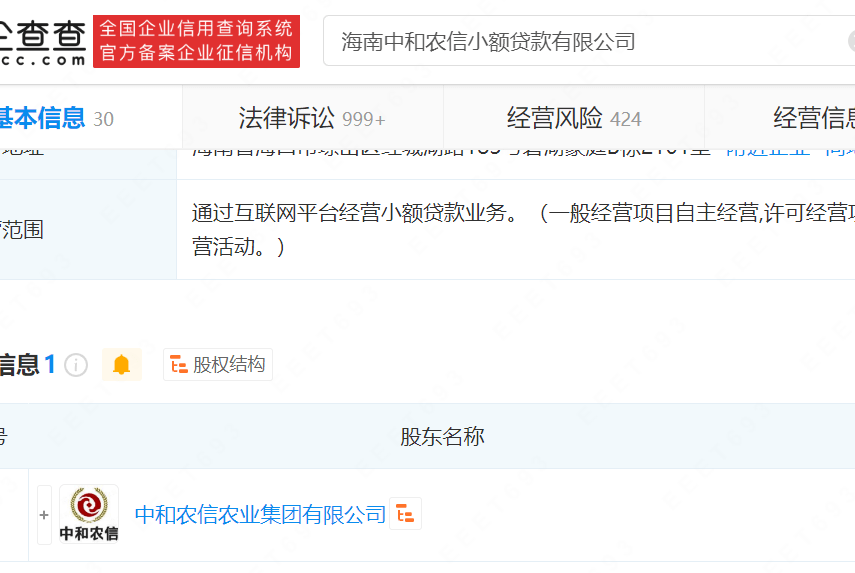
Task: Click the shareholder count number 1
Action: 50,365
